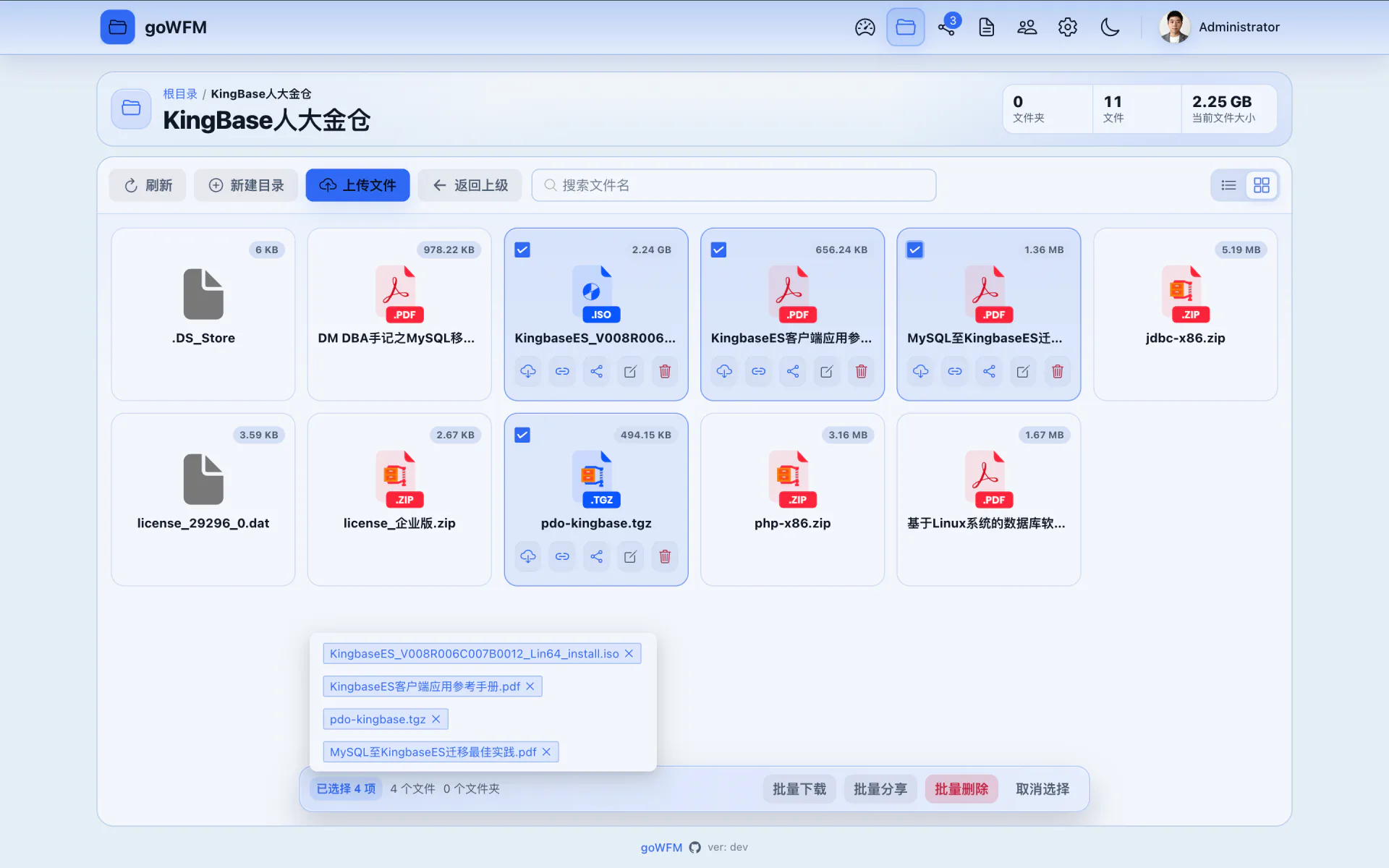Remove MySQL至KingbaseES迁移最佳实践.pdf tag from selection
This screenshot has height=868, width=1389.
(x=546, y=752)
